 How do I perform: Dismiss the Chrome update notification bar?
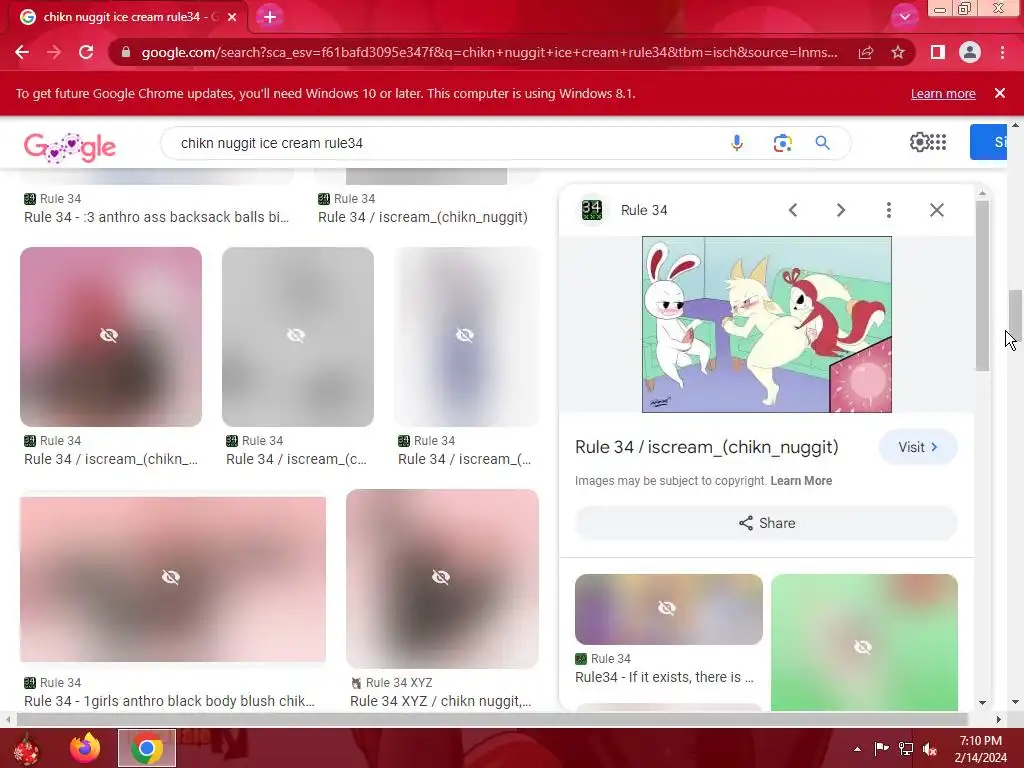999,93
